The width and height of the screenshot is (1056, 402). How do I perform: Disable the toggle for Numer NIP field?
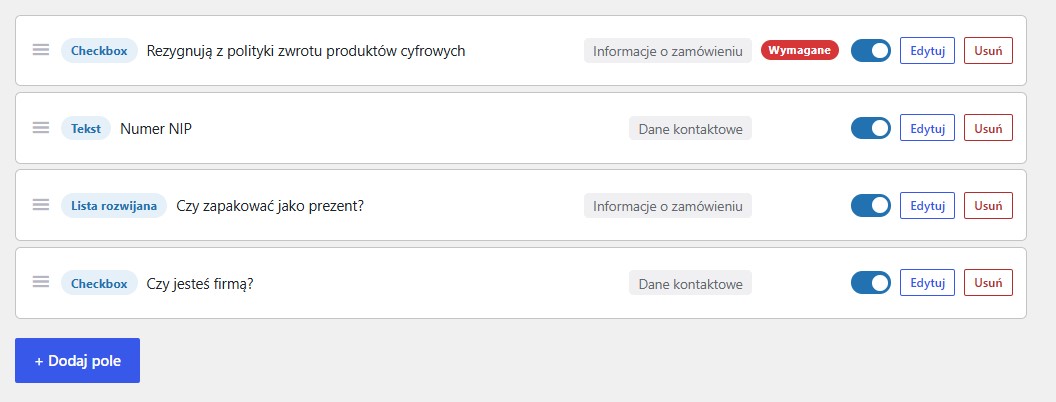coord(871,128)
